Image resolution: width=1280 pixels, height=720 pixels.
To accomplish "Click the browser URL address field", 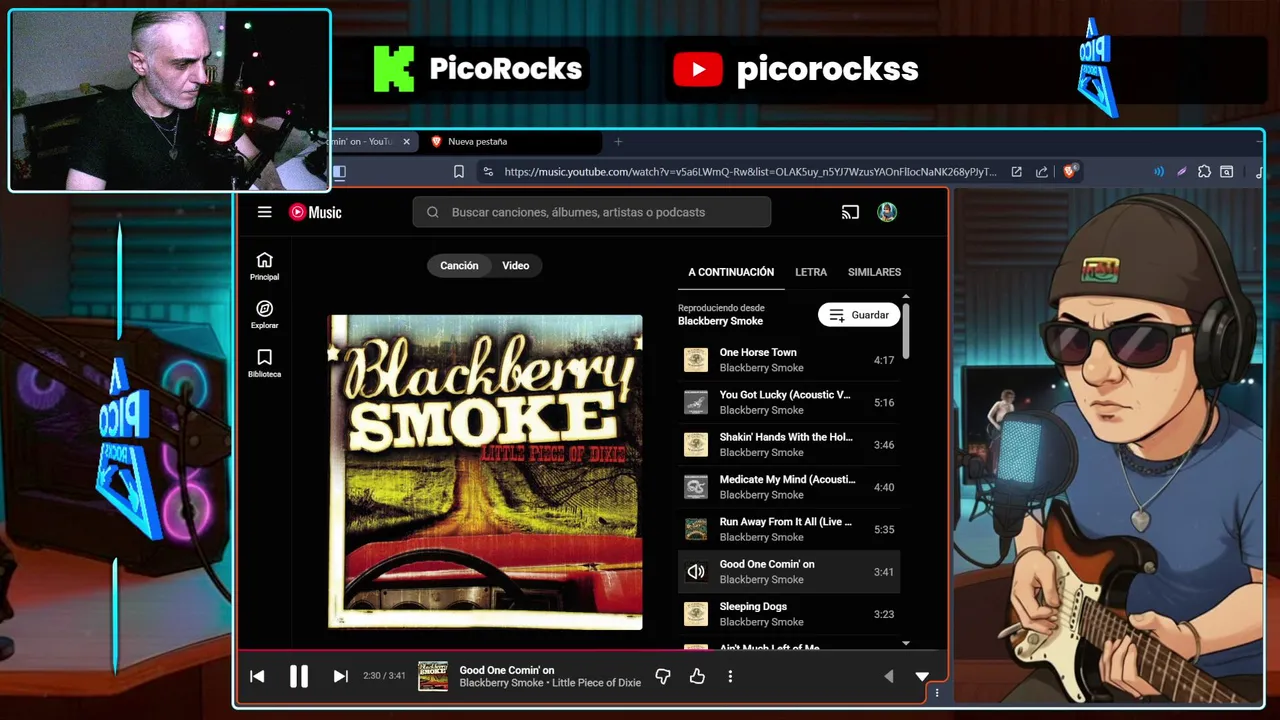I will [x=750, y=172].
